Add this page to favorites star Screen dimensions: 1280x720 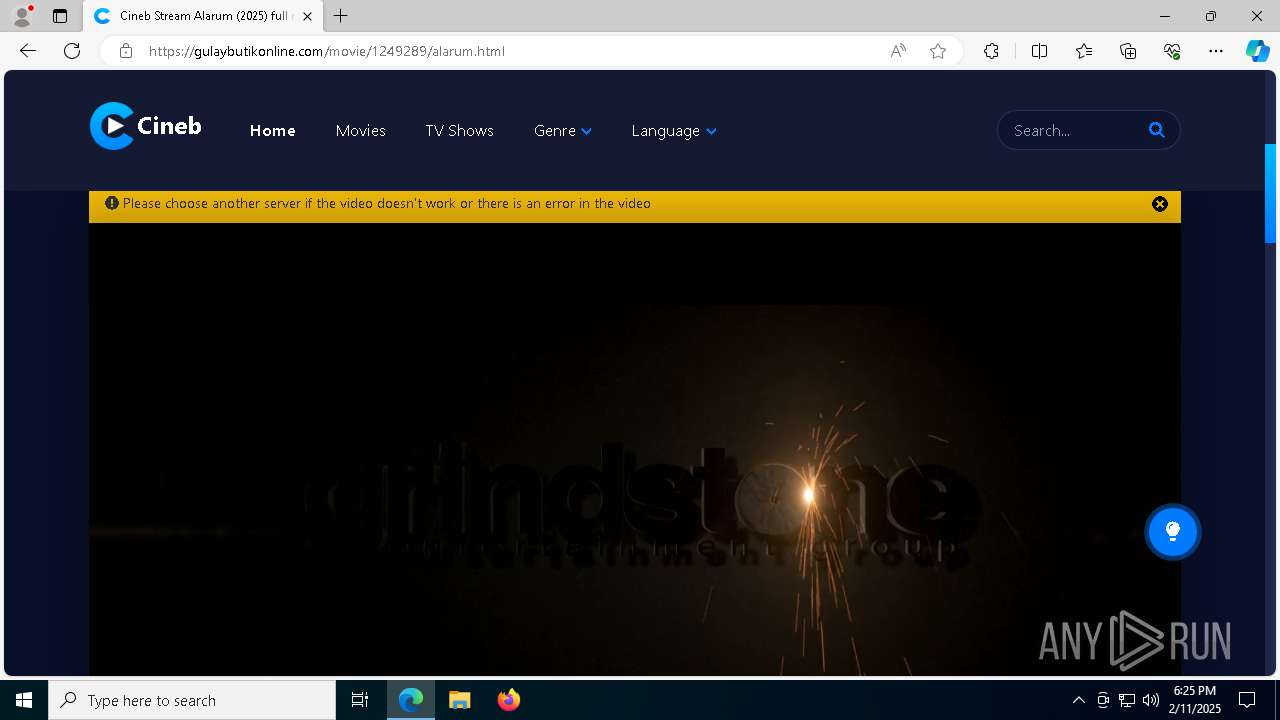click(938, 51)
